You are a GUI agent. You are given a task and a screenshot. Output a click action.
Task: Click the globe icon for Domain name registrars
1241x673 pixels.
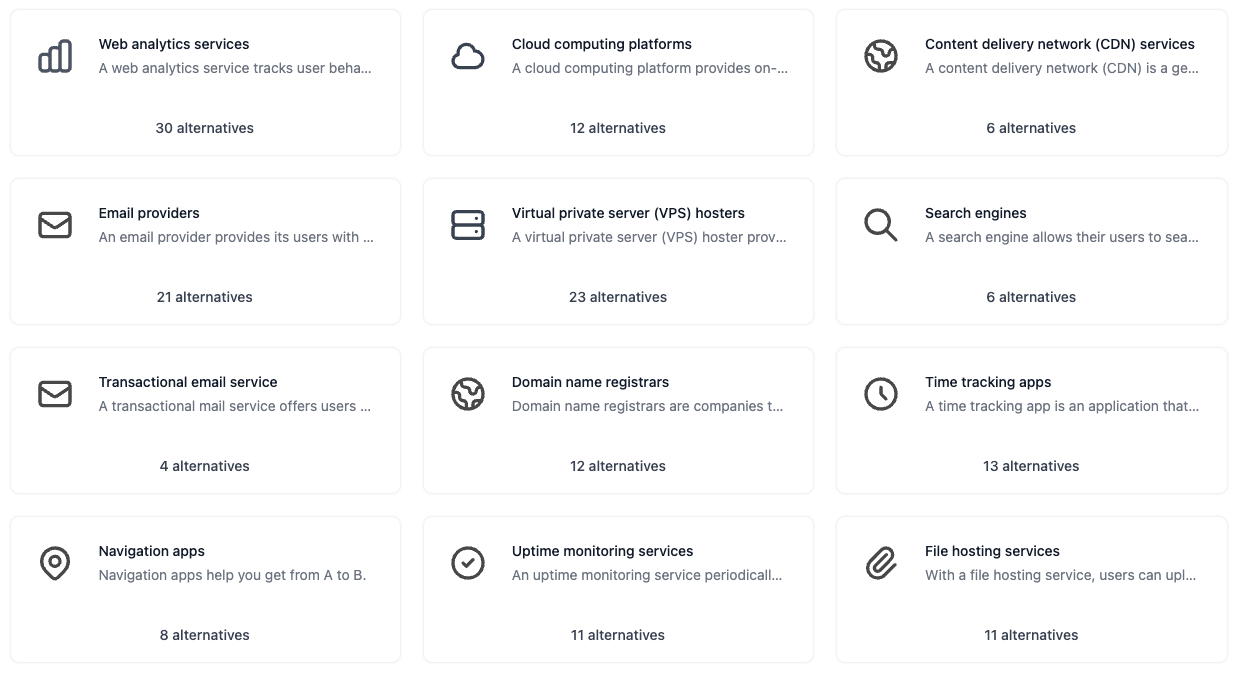(468, 394)
